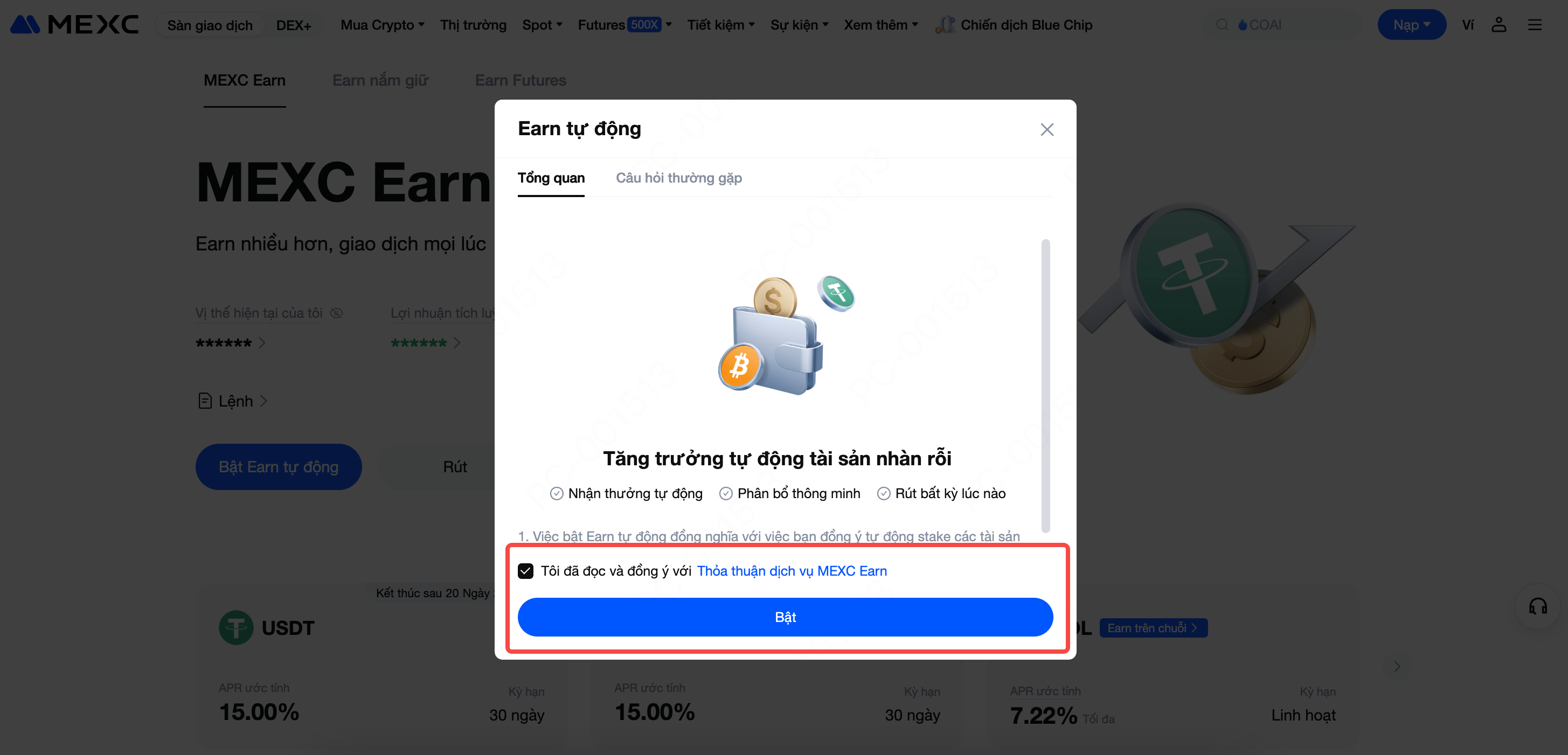The image size is (1568, 755).
Task: Click the blue Bật button
Action: (x=785, y=617)
